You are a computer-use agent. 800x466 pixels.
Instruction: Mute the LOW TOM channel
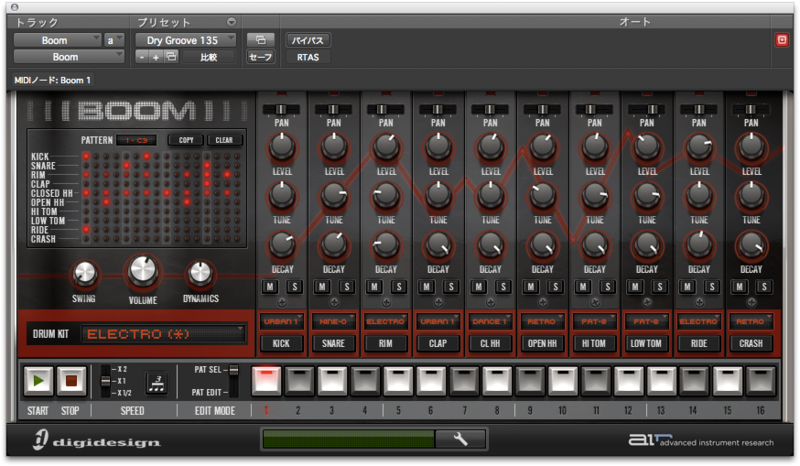coord(635,287)
